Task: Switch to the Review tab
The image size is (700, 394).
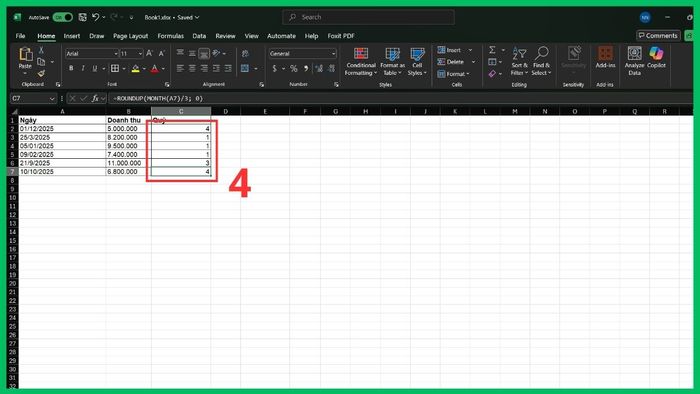Action: click(x=225, y=36)
